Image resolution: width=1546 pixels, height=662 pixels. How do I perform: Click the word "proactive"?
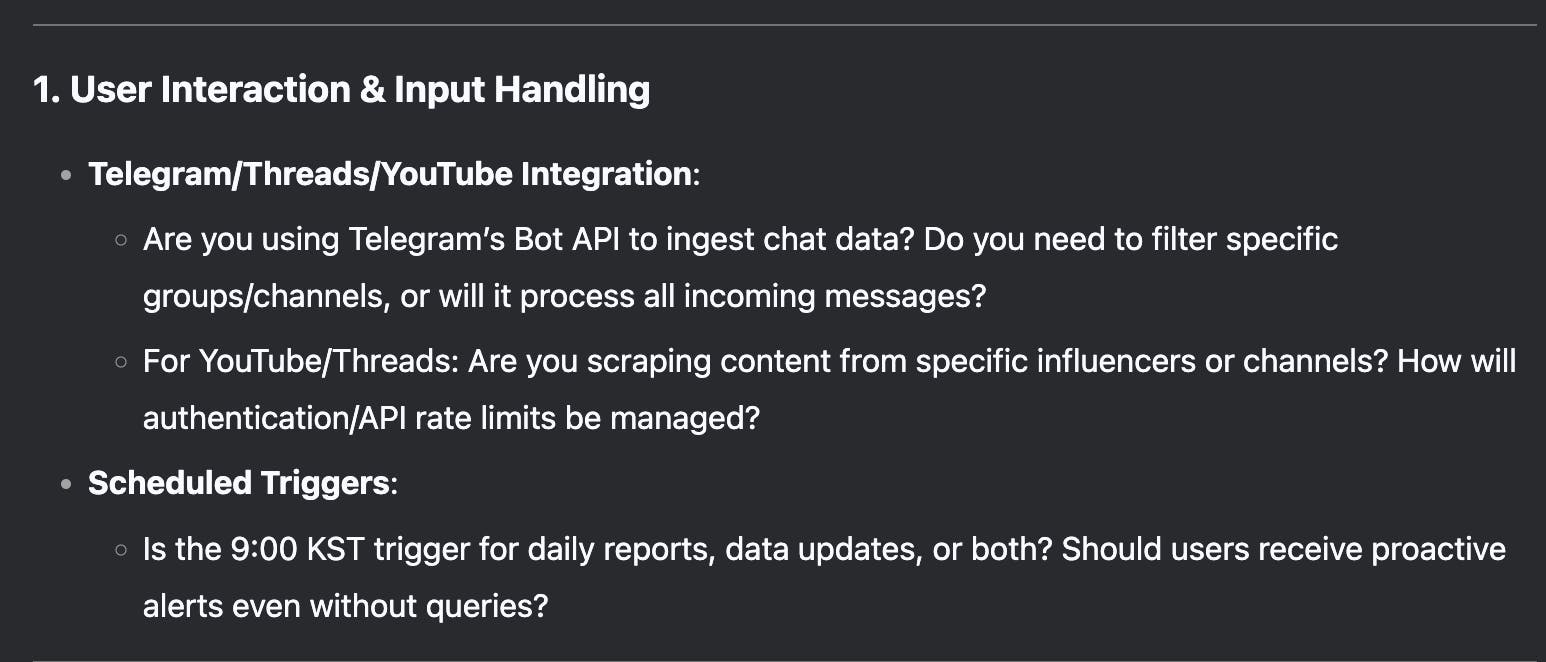[1438, 549]
